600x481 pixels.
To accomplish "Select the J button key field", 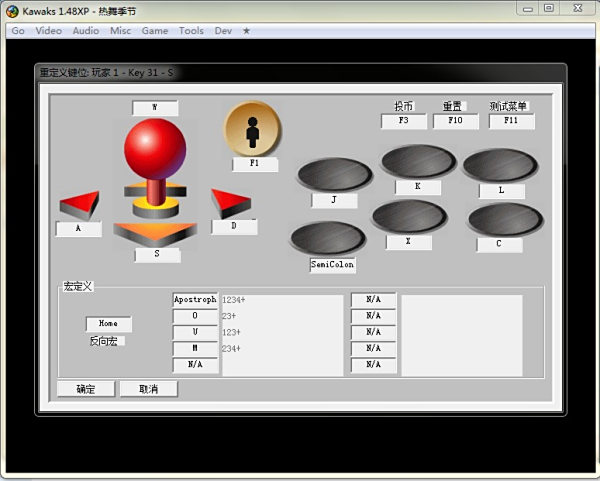I will tap(334, 200).
